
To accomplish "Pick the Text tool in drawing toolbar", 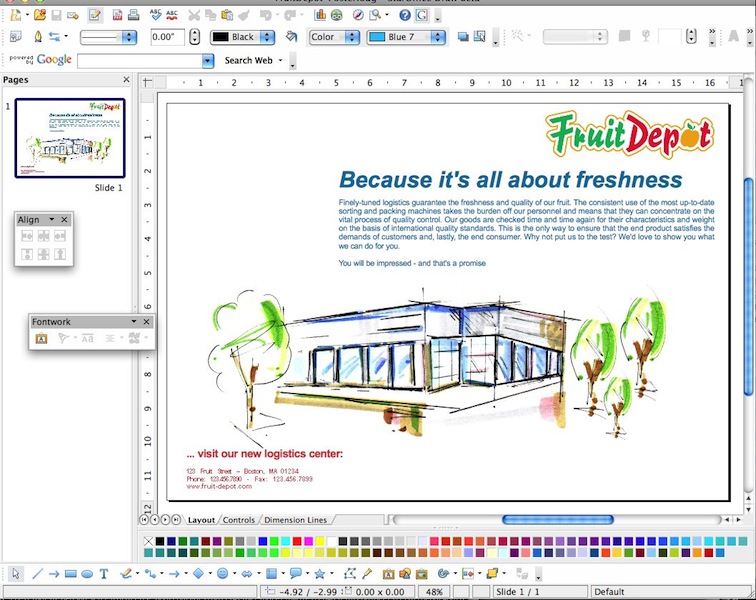I will pos(103,574).
